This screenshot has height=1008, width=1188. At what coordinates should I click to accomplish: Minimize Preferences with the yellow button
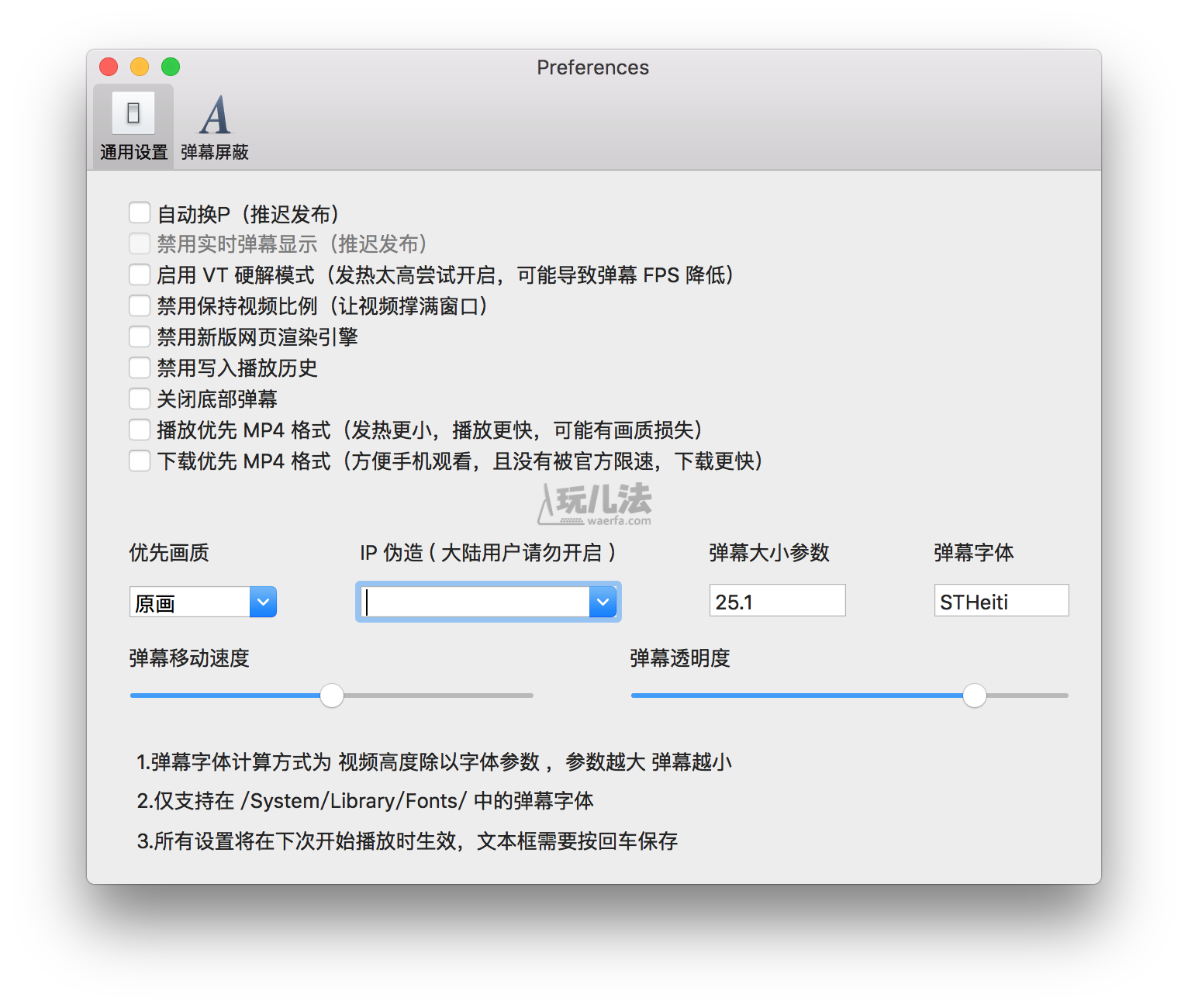coord(140,67)
